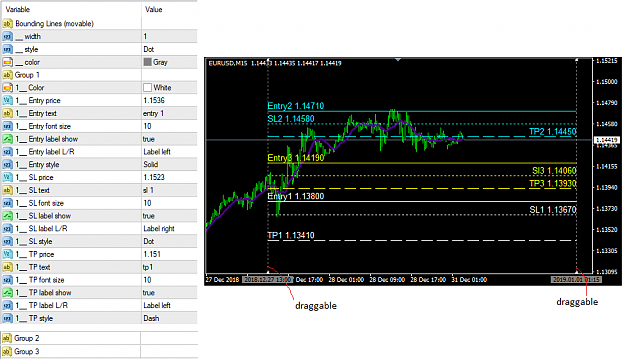Click the string icon beside 1__ SL text
625x360 pixels.
click(x=8, y=190)
